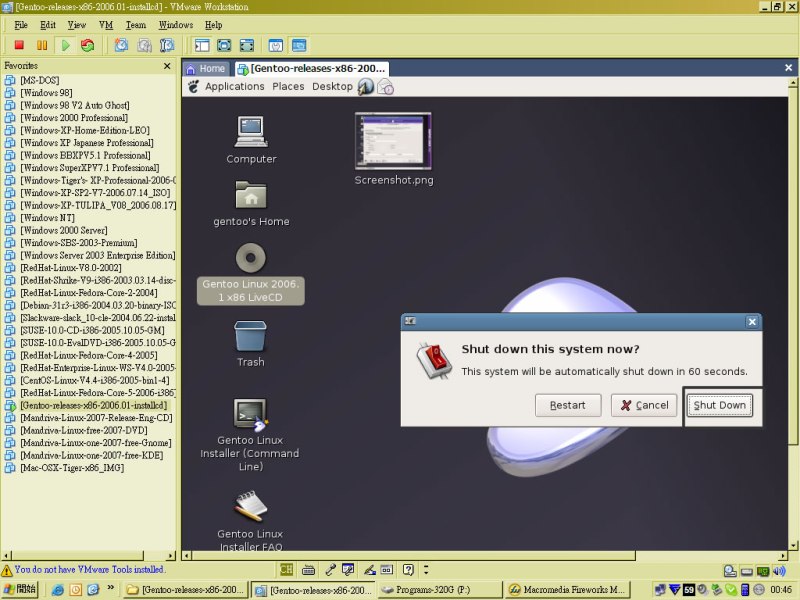Screen dimensions: 800x600
Task: Launch the mail envelope panel icon
Action: pos(385,87)
